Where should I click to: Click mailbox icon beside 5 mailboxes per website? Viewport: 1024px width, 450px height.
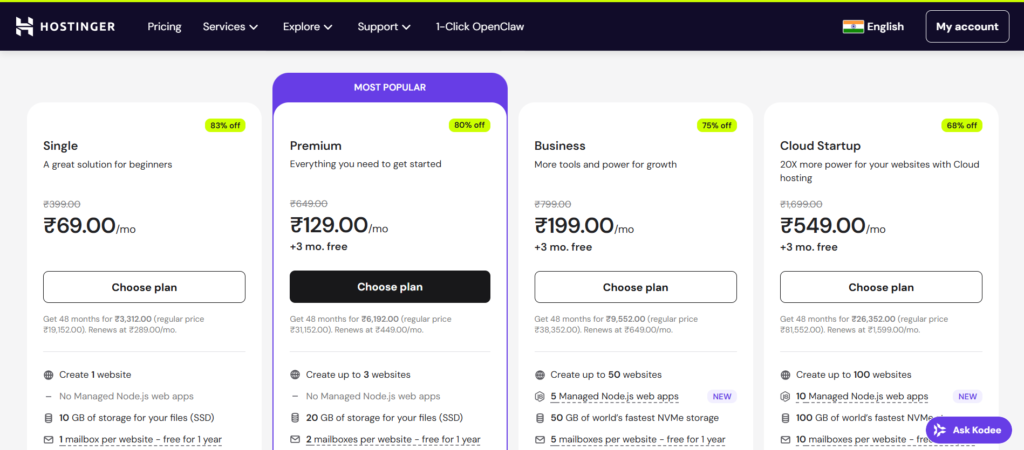click(x=540, y=439)
